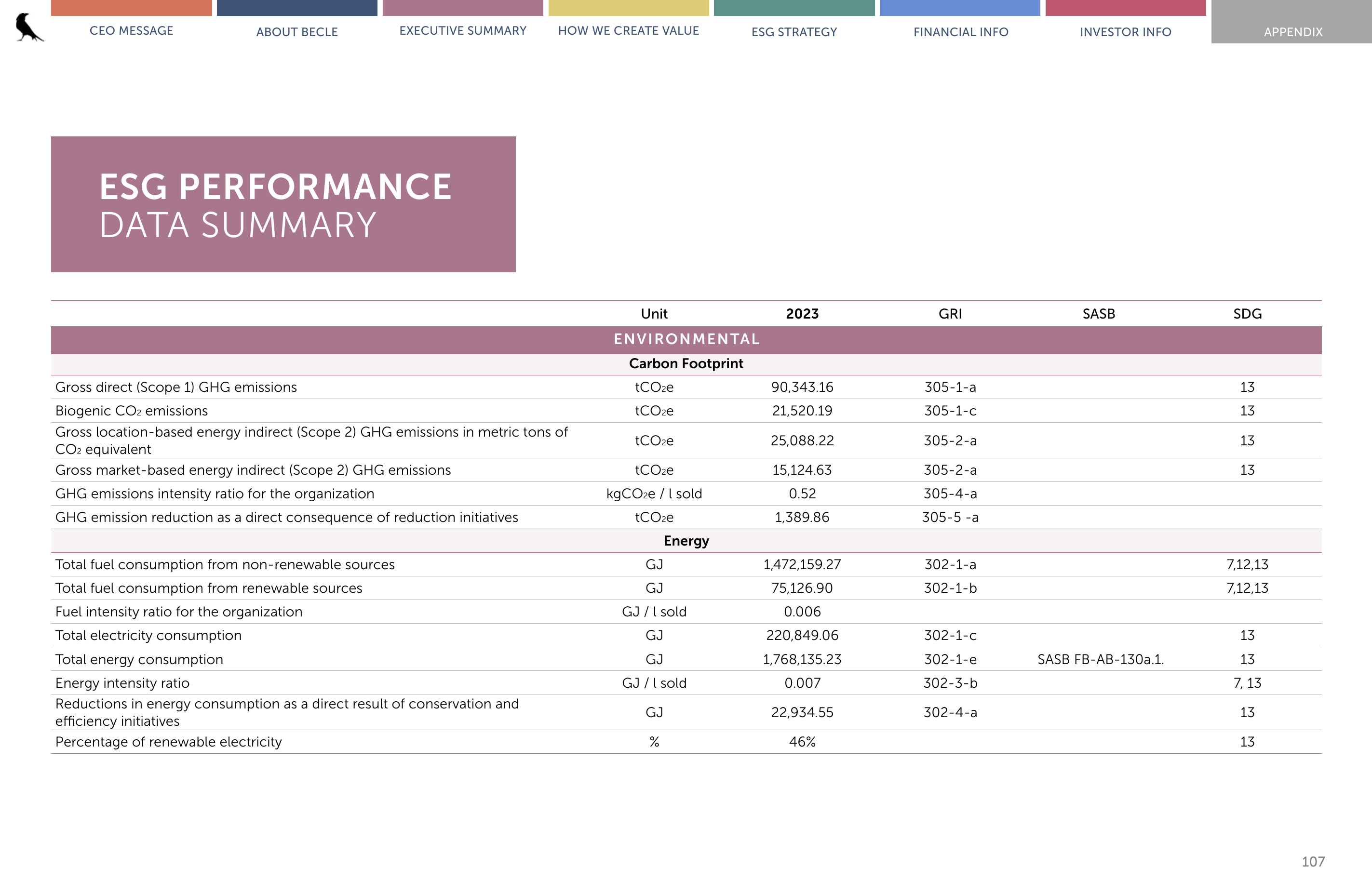The width and height of the screenshot is (1372, 894).
Task: Click the GRI code 305-4-a
Action: (950, 494)
